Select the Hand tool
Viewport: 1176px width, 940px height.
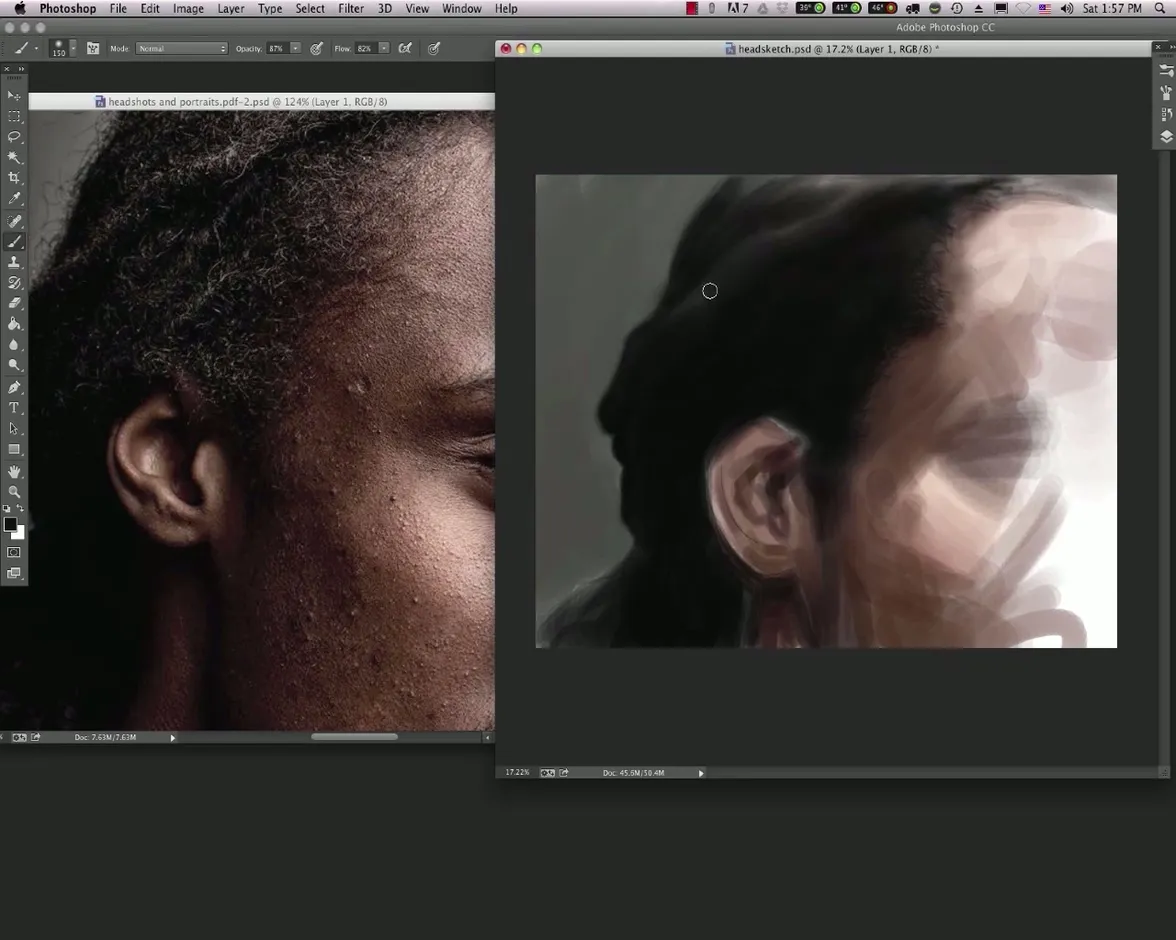click(14, 471)
